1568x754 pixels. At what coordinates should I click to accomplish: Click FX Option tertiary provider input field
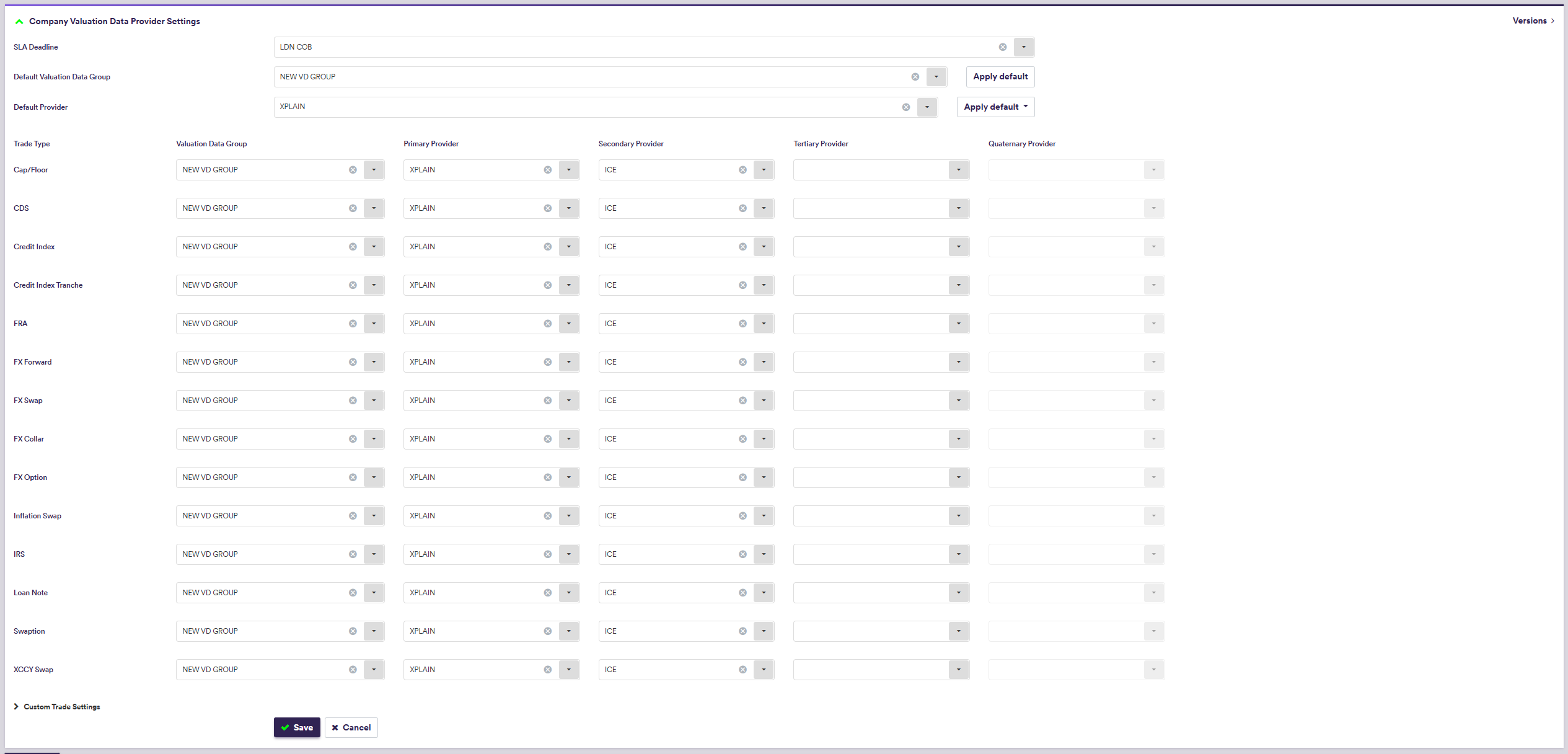point(870,477)
